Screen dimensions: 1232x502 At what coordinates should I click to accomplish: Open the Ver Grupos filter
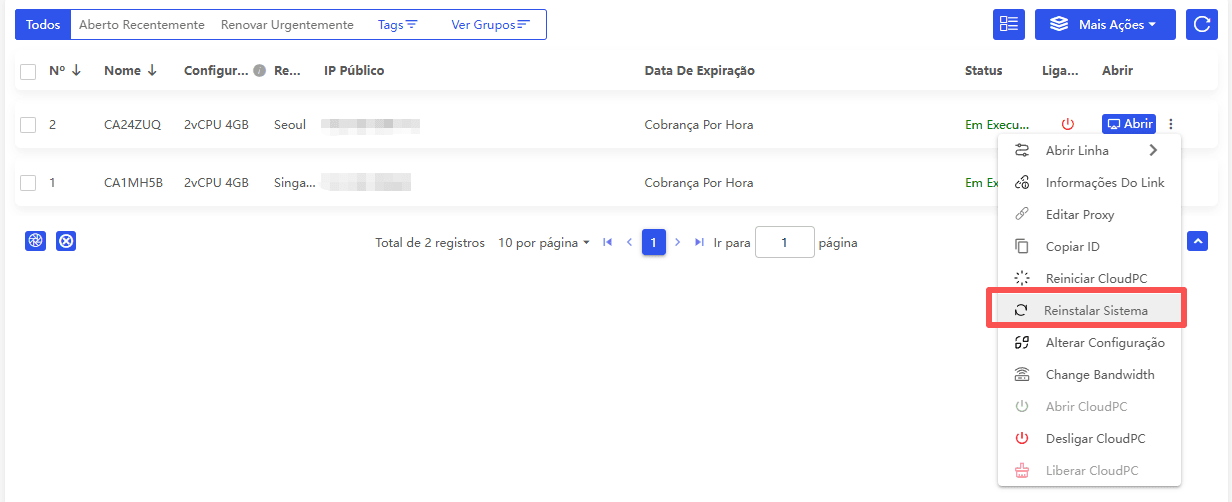pos(490,25)
